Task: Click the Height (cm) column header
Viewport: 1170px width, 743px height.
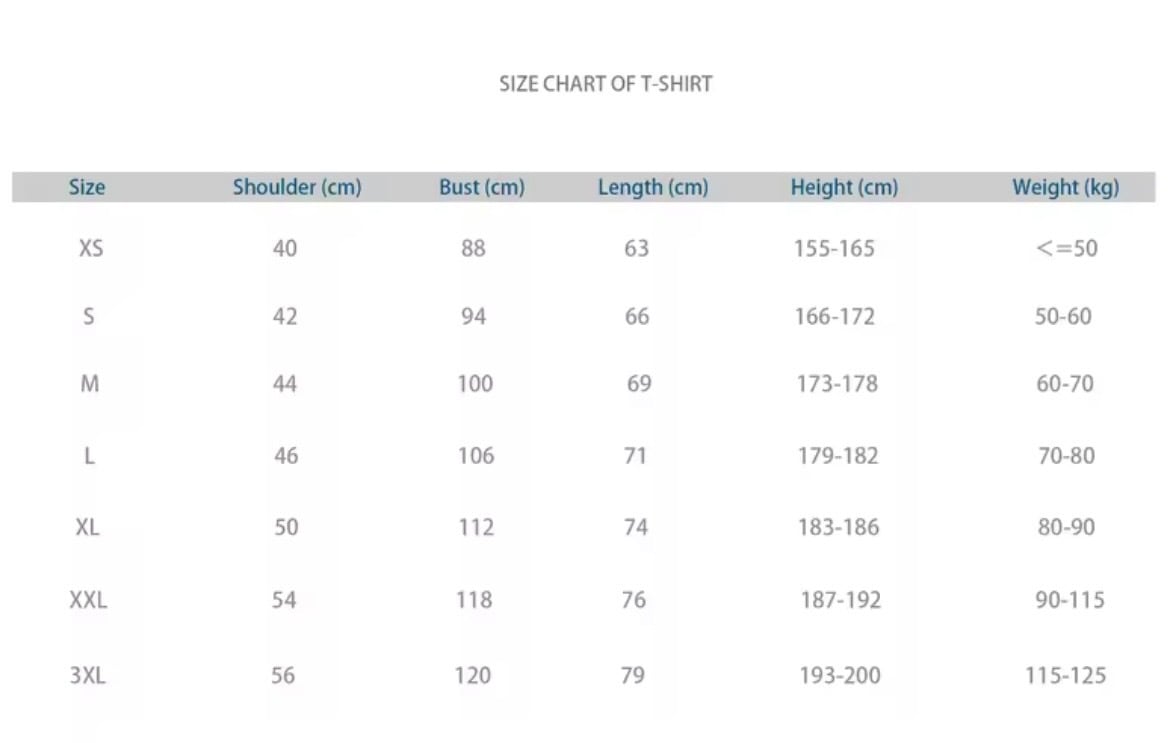Action: 844,187
